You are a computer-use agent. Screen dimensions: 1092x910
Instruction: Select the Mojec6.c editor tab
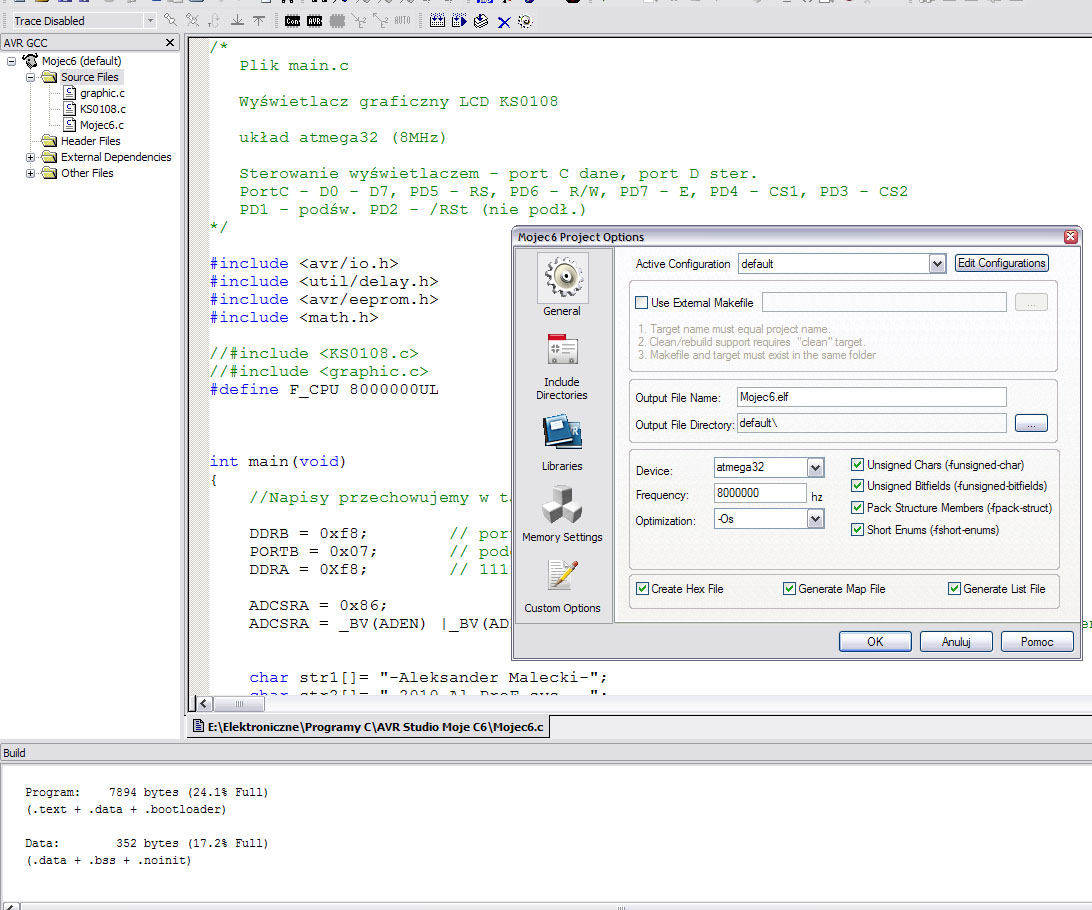pos(368,727)
